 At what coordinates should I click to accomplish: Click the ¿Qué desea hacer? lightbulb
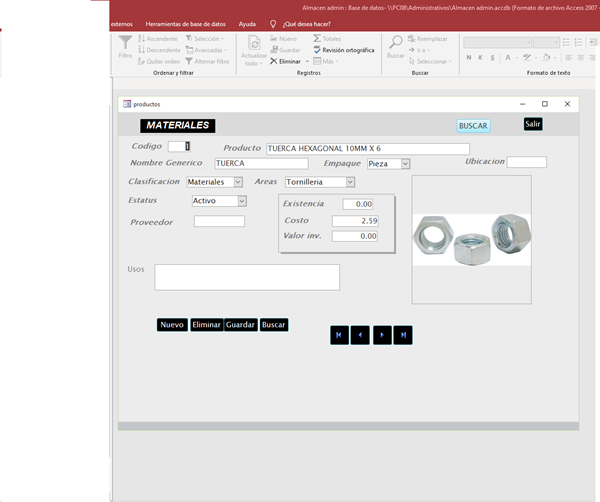[273, 23]
